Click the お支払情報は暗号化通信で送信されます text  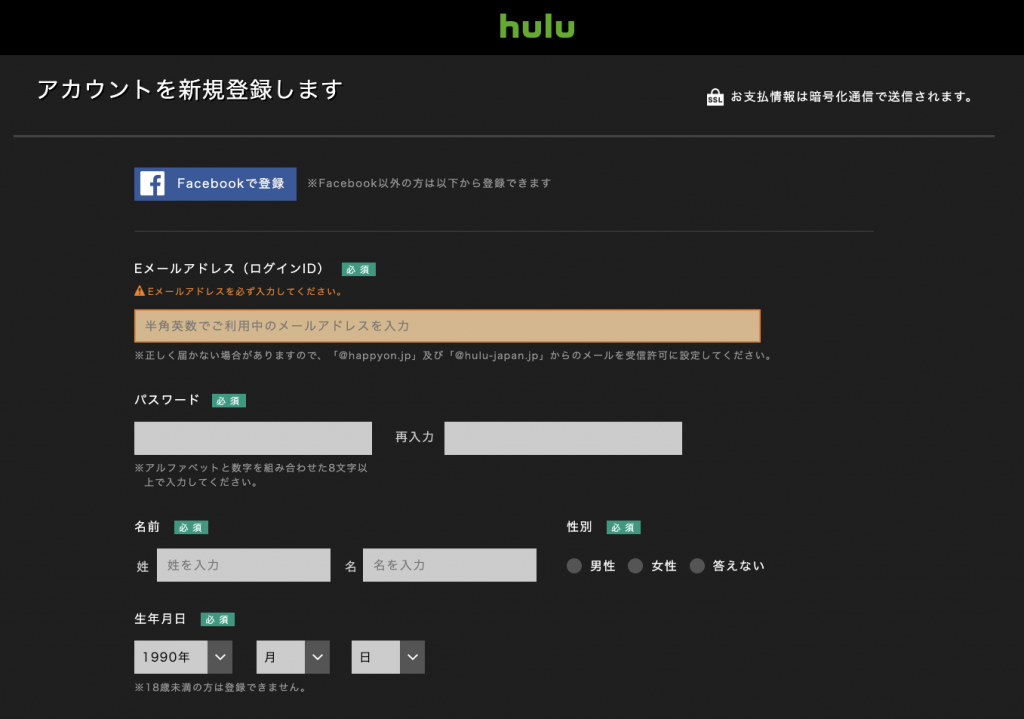pos(852,97)
